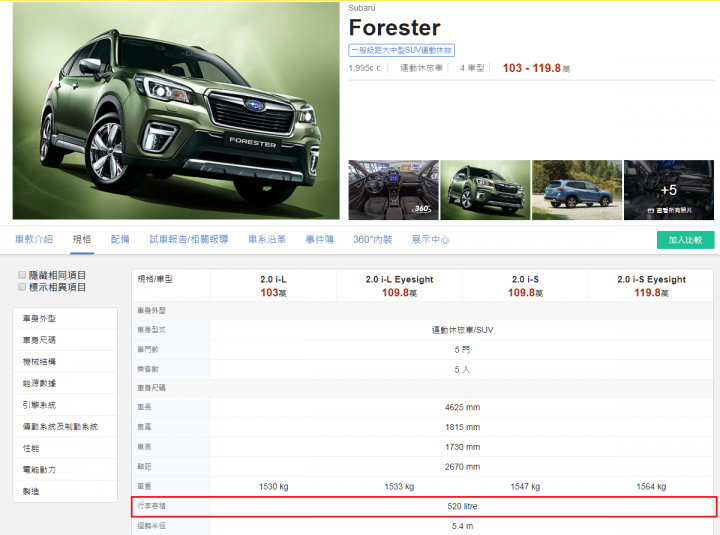The width and height of the screenshot is (720, 535).
Task: Go to the 車系沿革 tab
Action: coord(267,239)
